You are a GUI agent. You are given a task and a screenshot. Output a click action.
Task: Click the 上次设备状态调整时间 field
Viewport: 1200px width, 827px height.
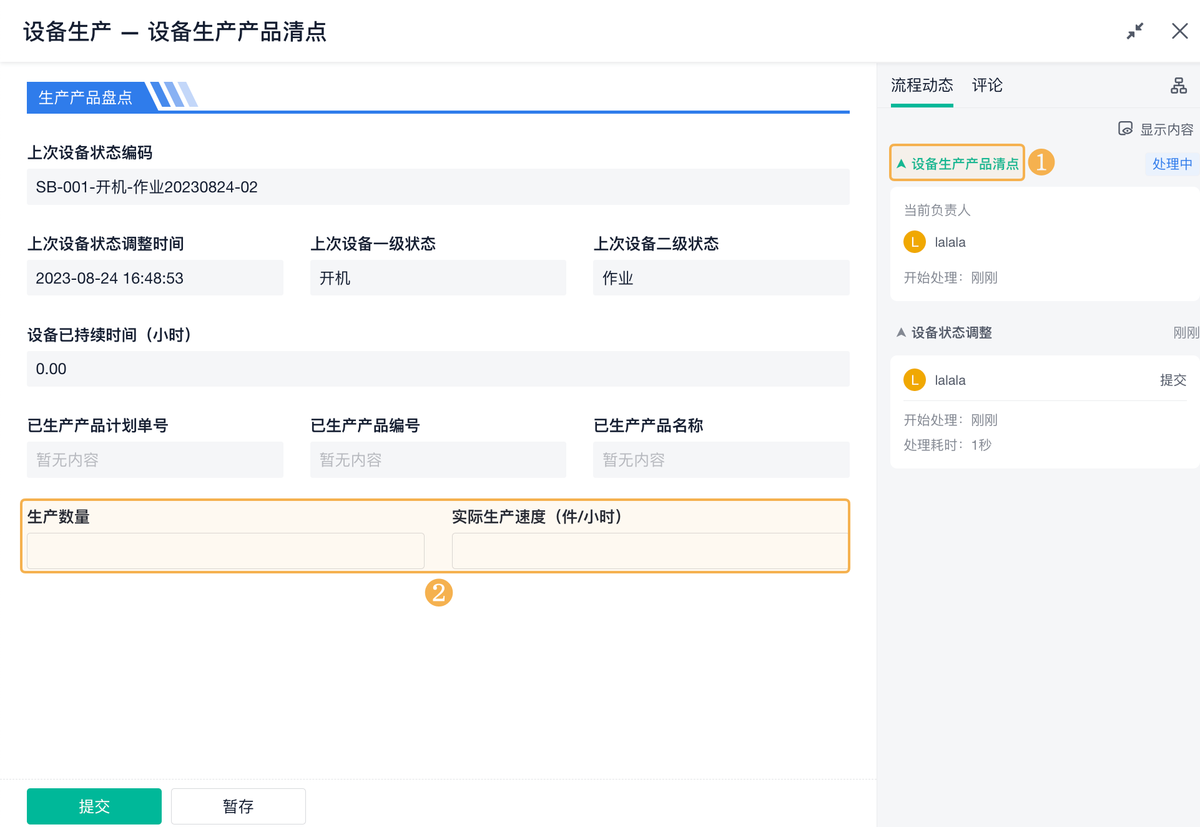(155, 278)
